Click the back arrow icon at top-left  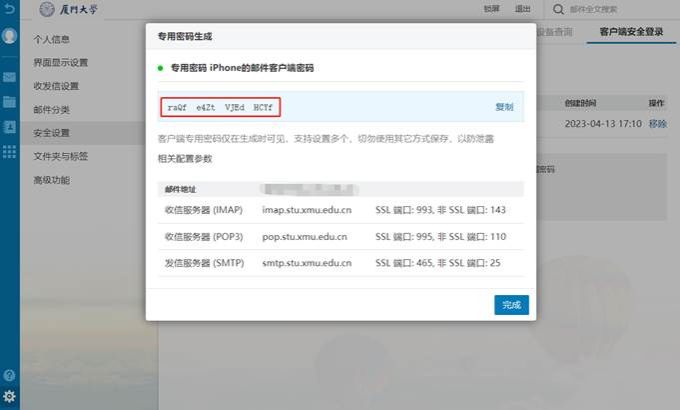click(x=9, y=9)
